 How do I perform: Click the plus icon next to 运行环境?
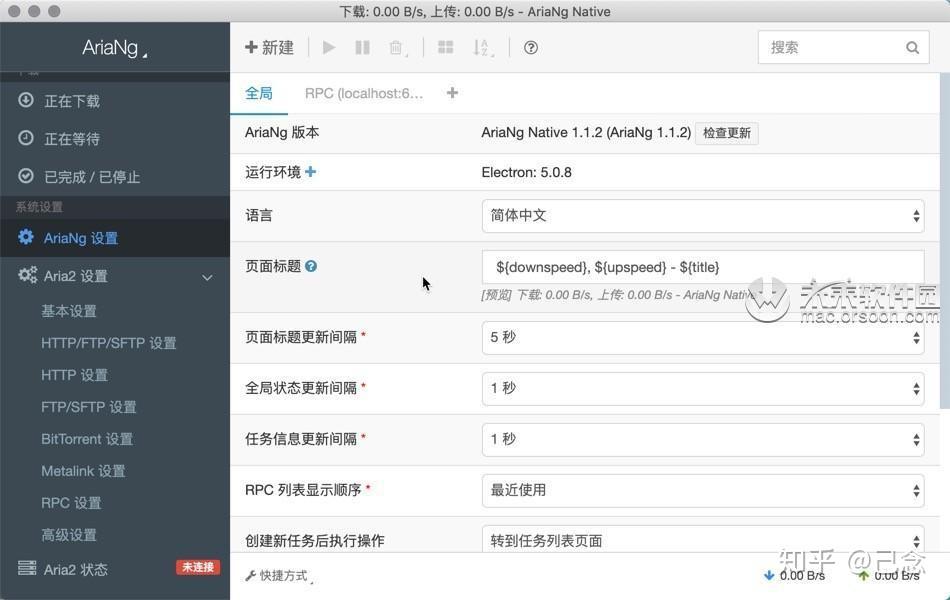click(x=310, y=171)
